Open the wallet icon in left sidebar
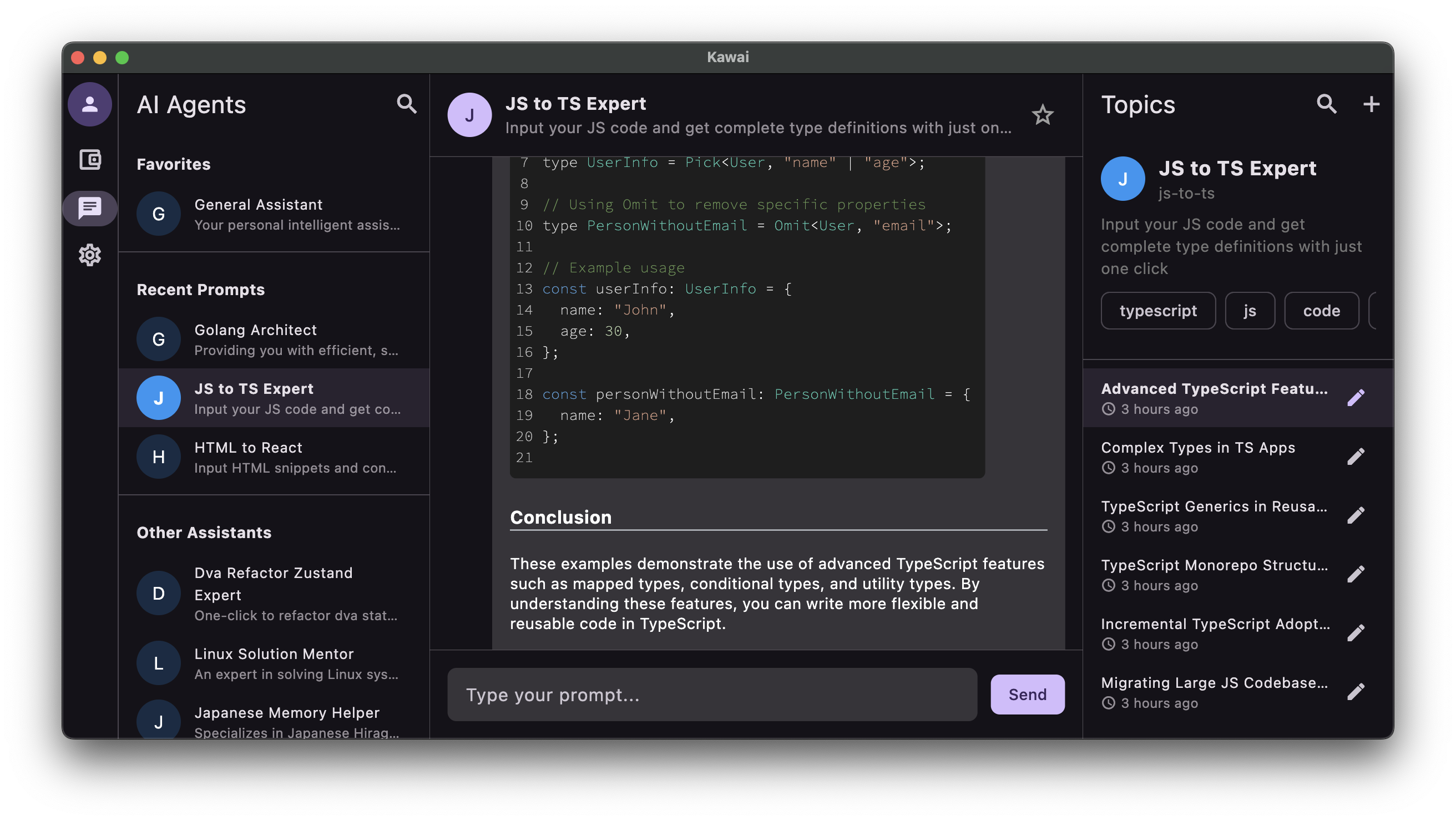Image resolution: width=1456 pixels, height=821 pixels. click(89, 159)
